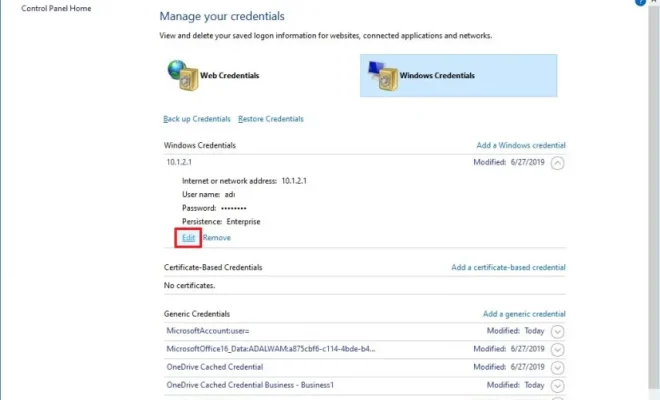Add a generic credential
Screen dimensions: 660x400
524,314
